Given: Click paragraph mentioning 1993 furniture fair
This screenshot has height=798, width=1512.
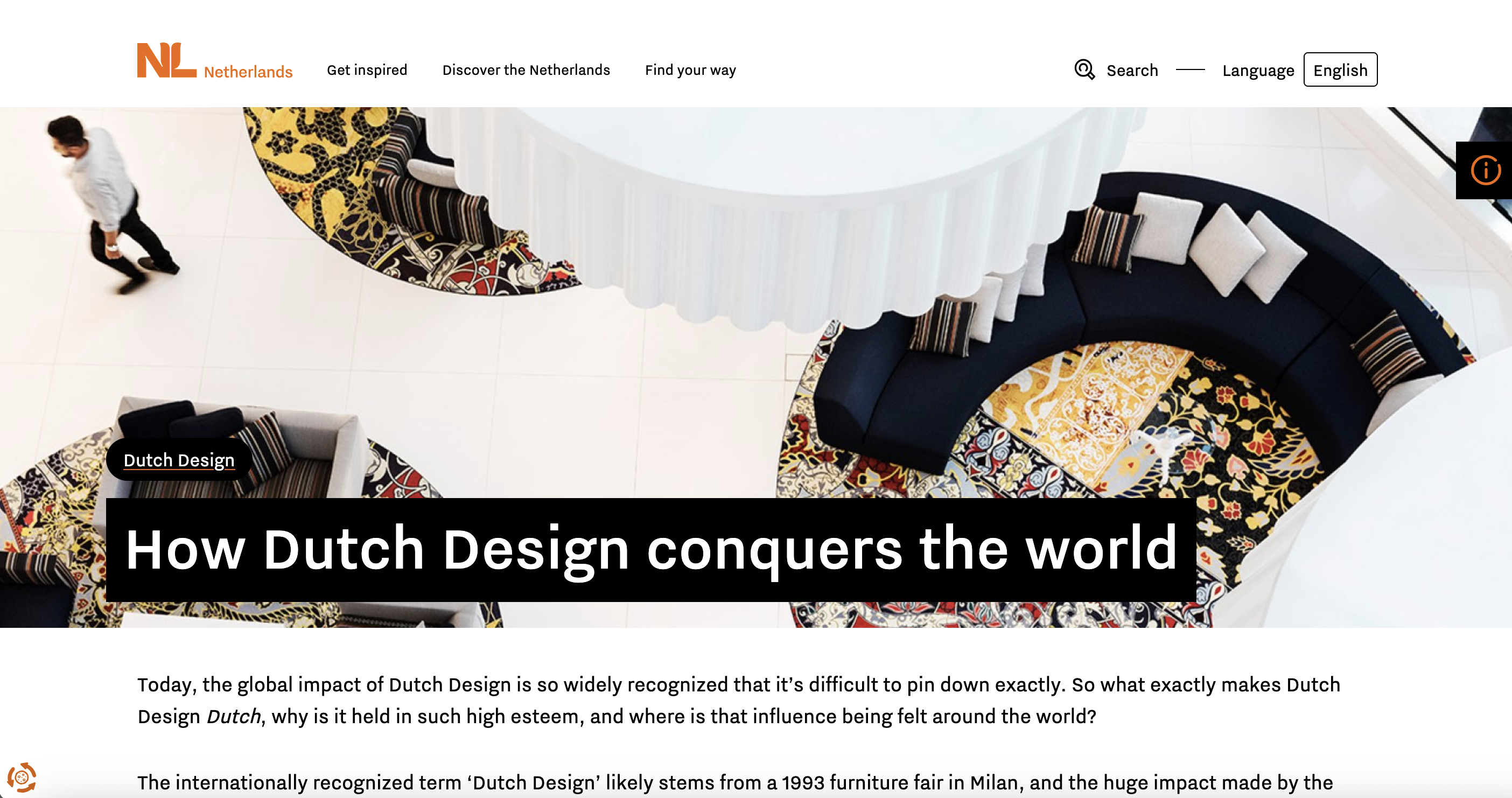Looking at the screenshot, I should [735, 782].
